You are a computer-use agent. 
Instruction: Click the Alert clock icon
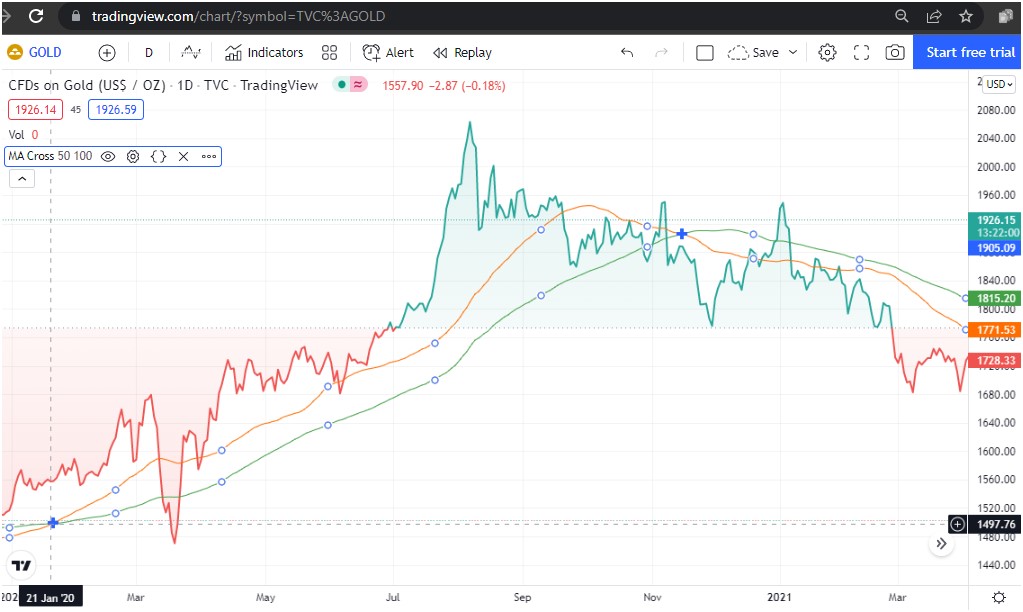[x=371, y=52]
